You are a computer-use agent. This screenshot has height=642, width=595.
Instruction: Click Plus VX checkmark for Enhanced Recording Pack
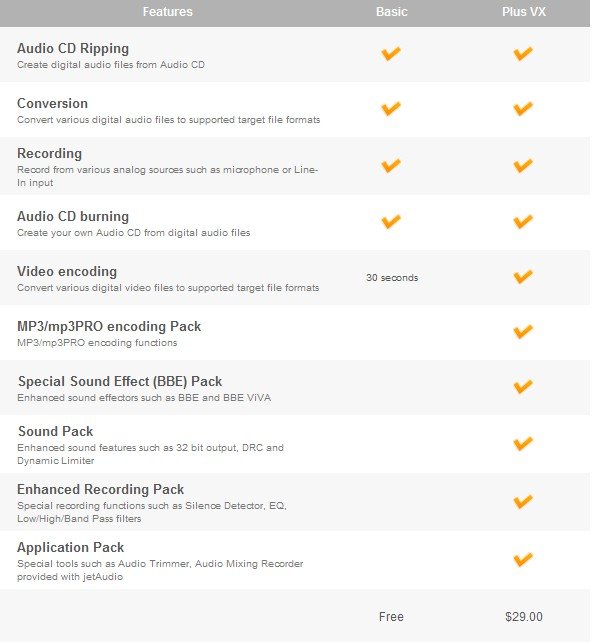click(x=523, y=502)
